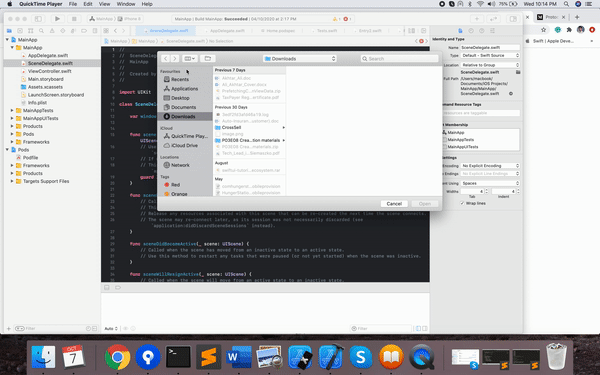The width and height of the screenshot is (600, 375).
Task: Select the History inspector icon
Action: [471, 31]
